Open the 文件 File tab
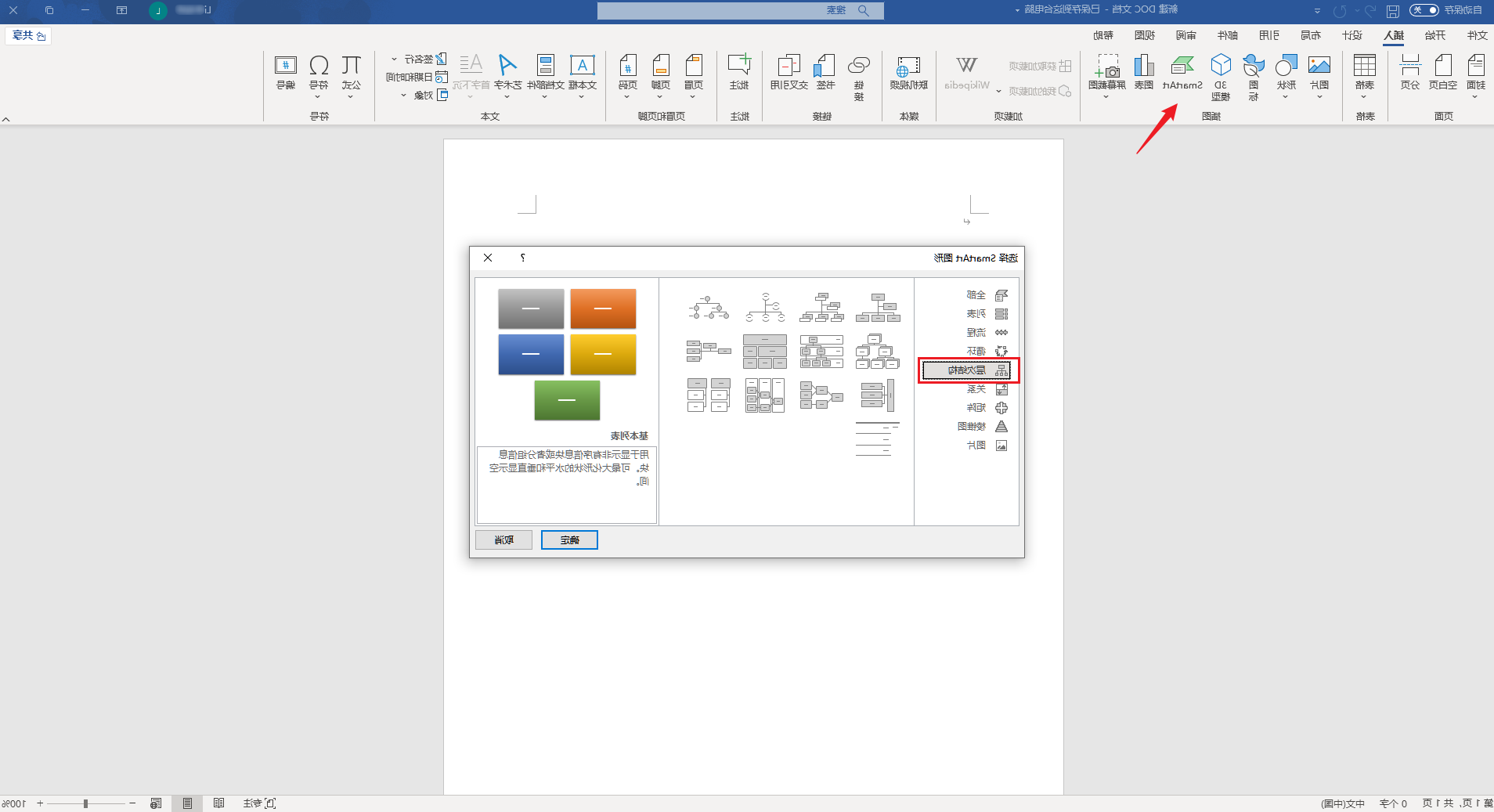1494x812 pixels. click(1477, 35)
